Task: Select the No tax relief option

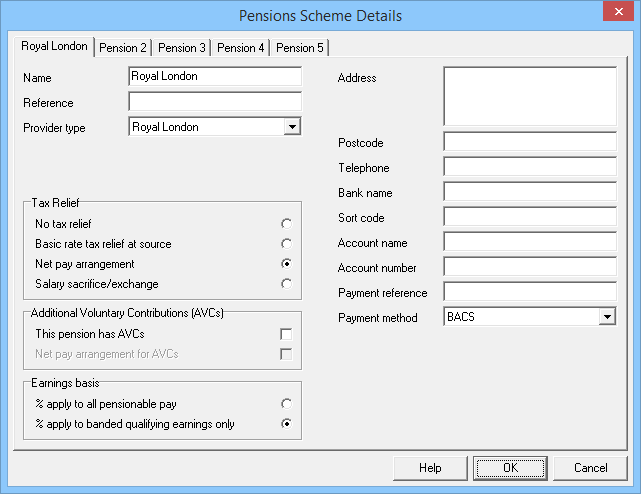Action: click(x=287, y=224)
